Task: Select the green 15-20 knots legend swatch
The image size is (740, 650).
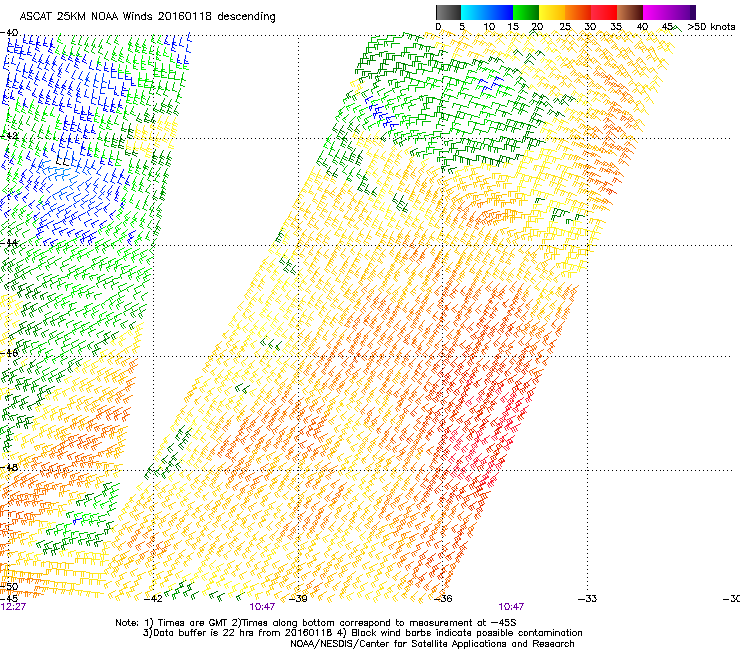Action: (x=526, y=12)
